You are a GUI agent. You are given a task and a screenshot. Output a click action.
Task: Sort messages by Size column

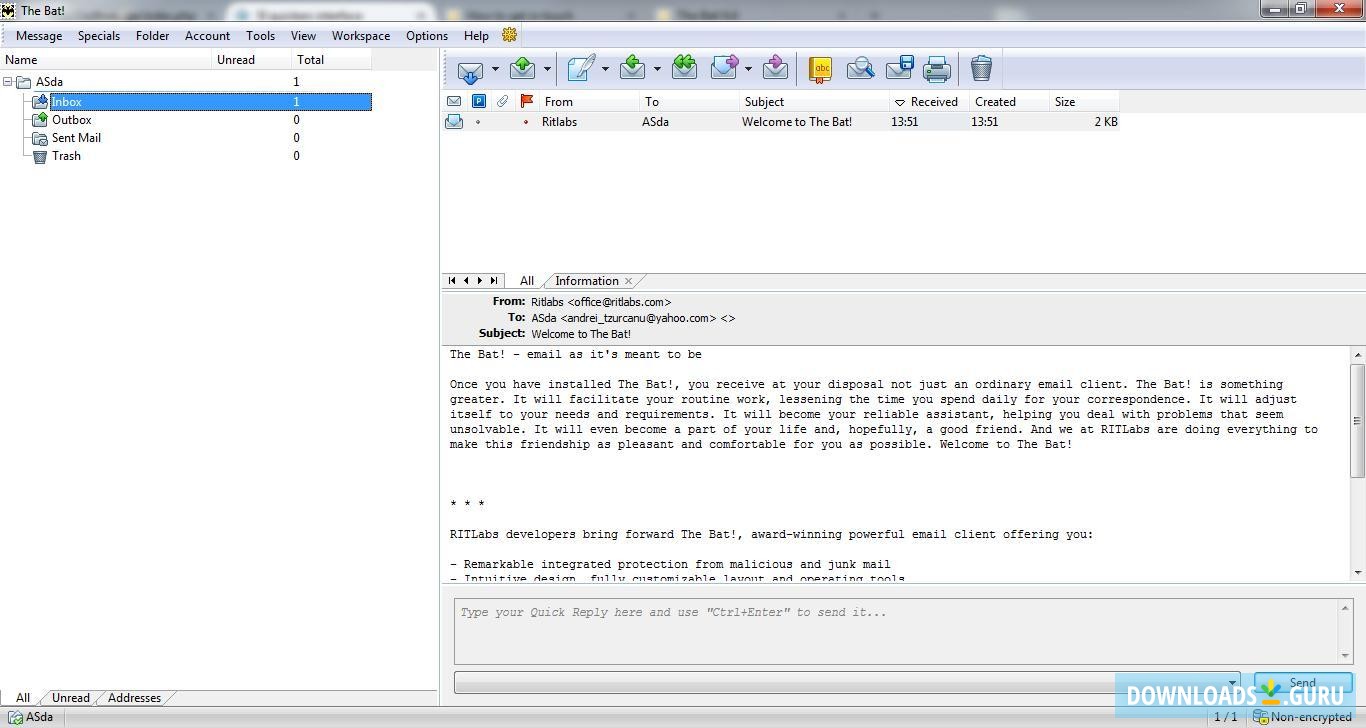[x=1084, y=102]
